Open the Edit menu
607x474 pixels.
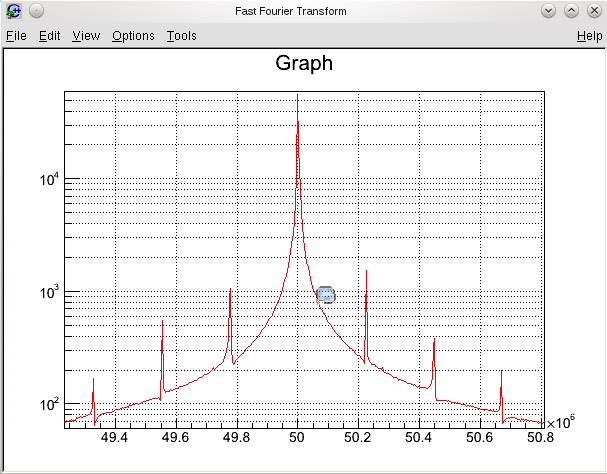50,36
